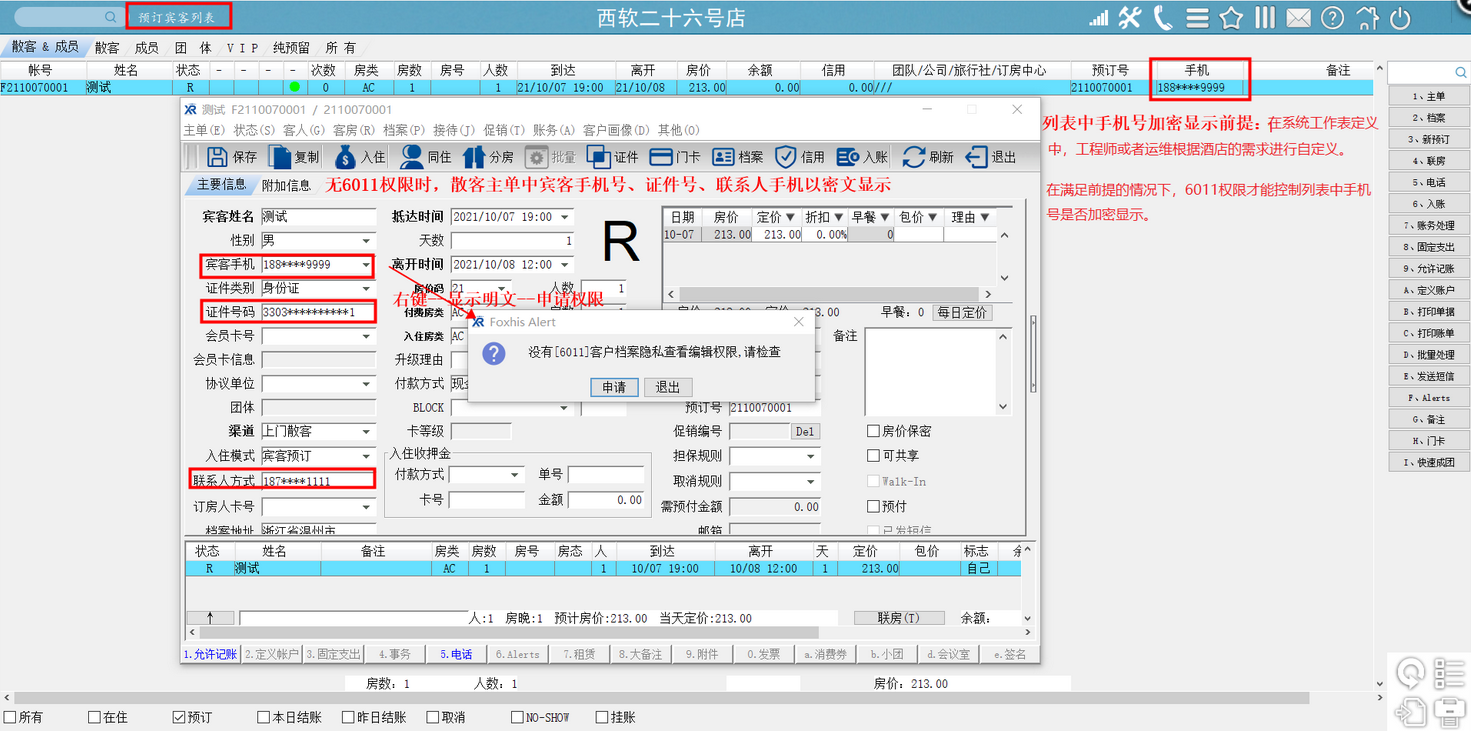1471x731 pixels.
Task: Uncheck the 预订 filter checkbox
Action: tap(179, 717)
